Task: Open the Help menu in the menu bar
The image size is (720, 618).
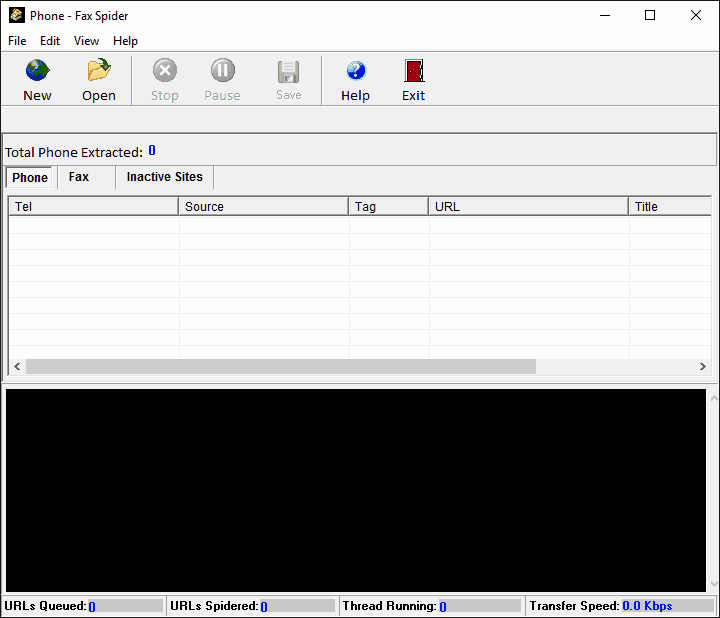Action: [x=125, y=41]
